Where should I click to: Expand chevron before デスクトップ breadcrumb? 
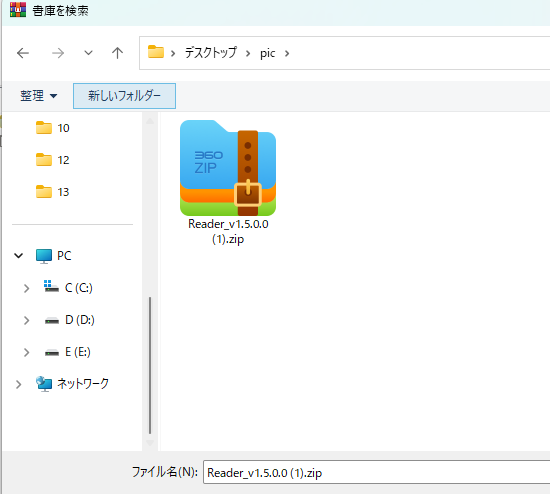[173, 53]
